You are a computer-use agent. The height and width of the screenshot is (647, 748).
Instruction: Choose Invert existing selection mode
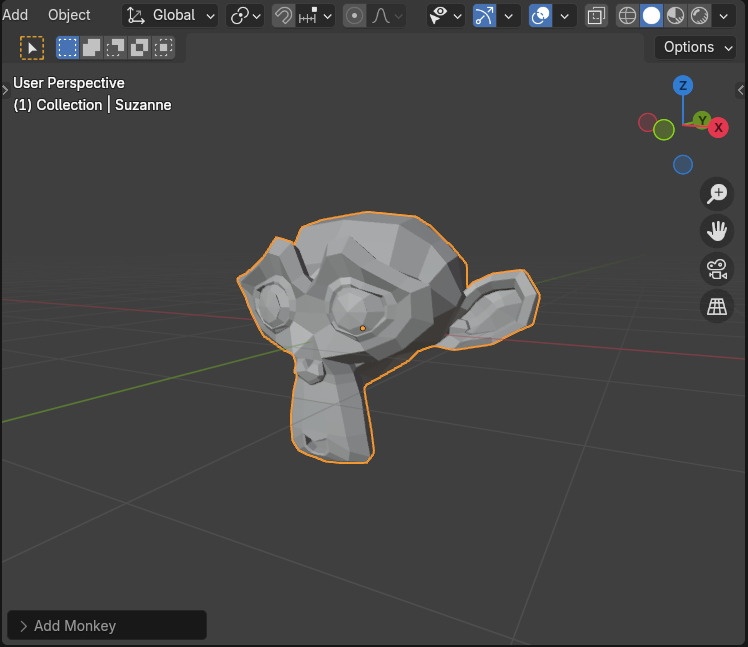click(139, 47)
